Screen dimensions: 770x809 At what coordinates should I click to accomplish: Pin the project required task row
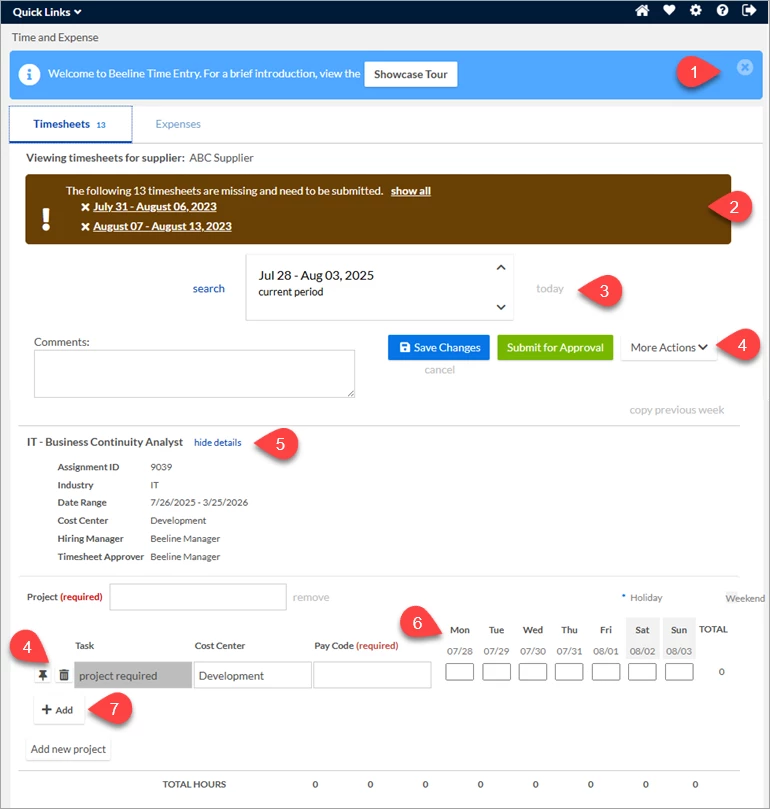(43, 675)
